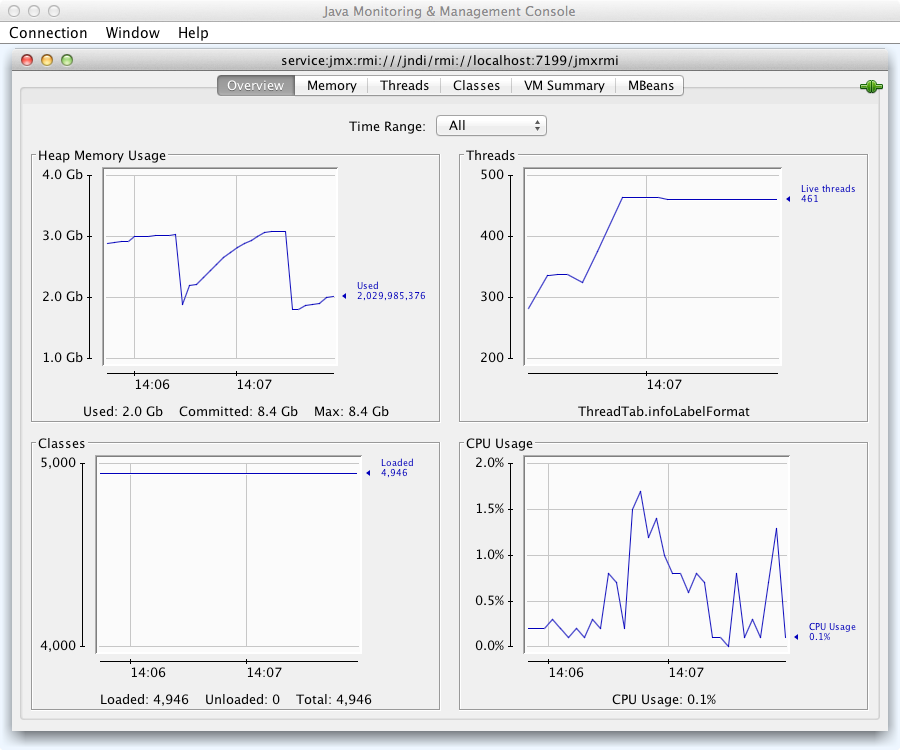Open the Help menu
This screenshot has width=900, height=750.
click(193, 33)
